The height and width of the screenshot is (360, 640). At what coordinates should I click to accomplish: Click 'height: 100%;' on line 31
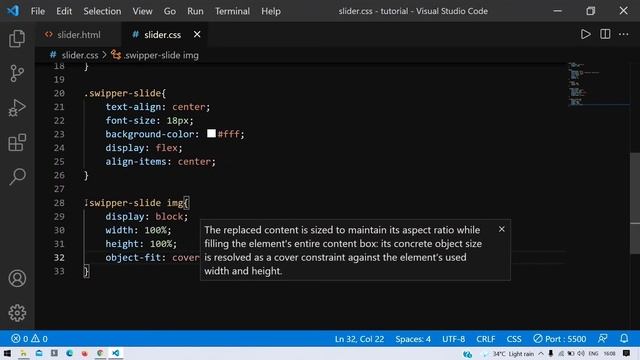pyautogui.click(x=141, y=244)
